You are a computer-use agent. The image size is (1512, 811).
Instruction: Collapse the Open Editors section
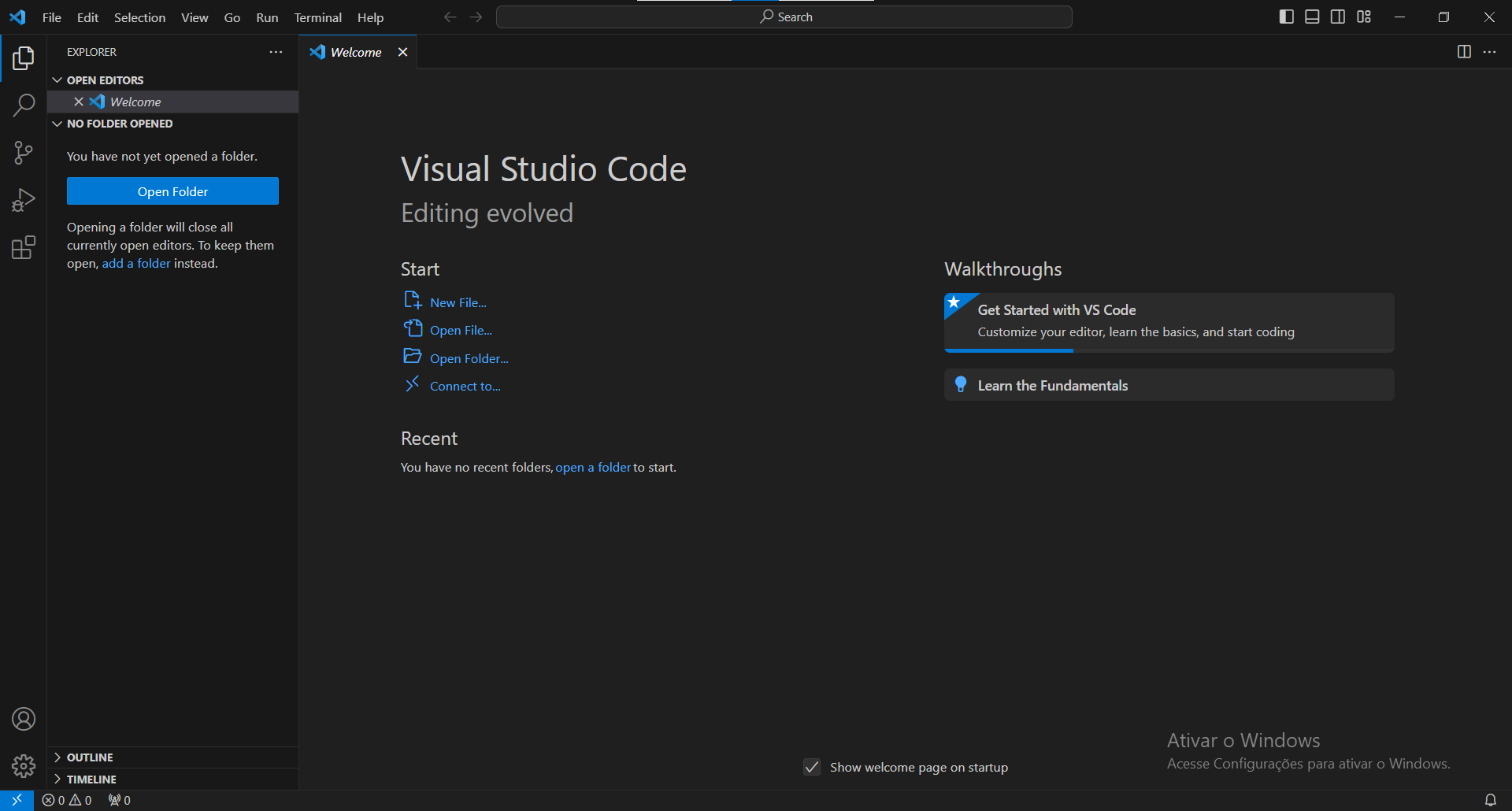(x=57, y=80)
